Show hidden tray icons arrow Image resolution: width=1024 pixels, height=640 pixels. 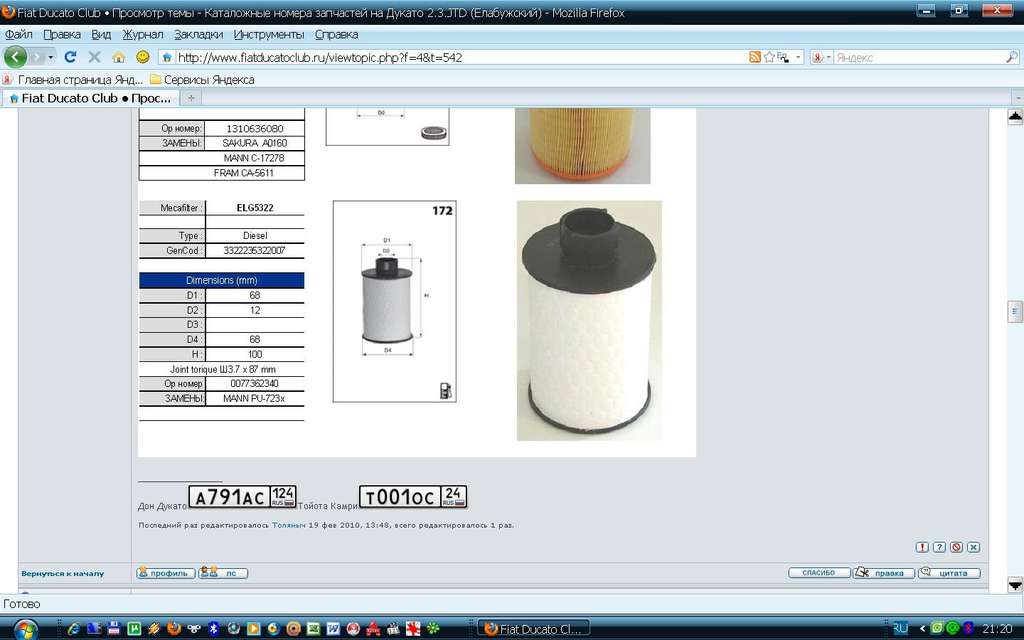point(922,629)
